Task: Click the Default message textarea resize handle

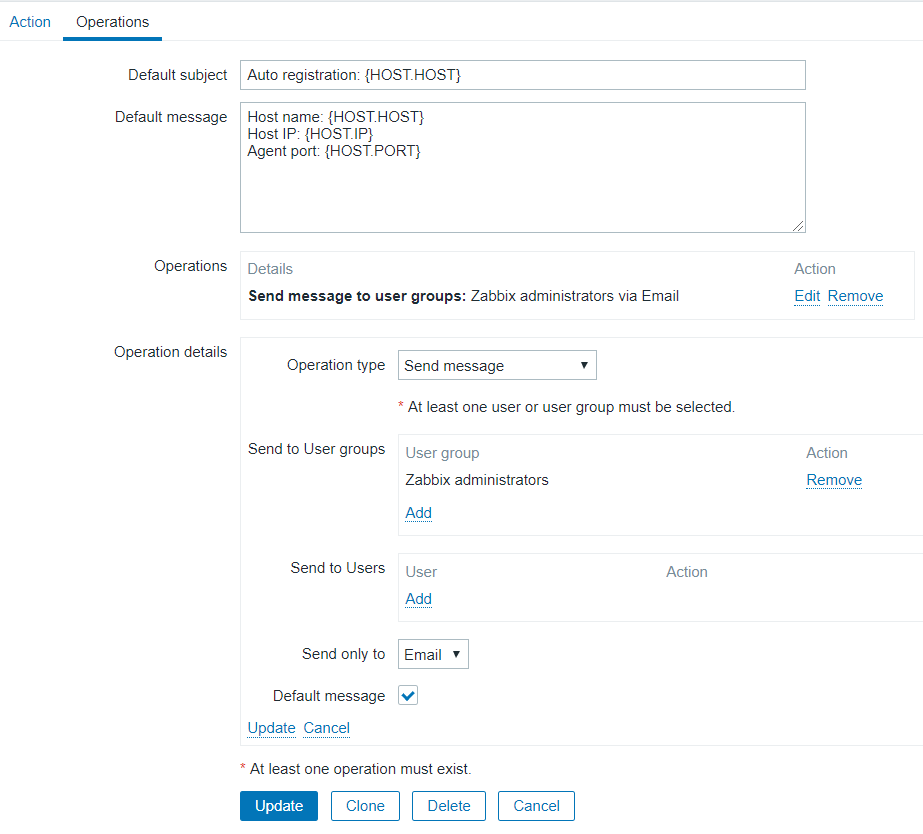Action: pyautogui.click(x=798, y=226)
